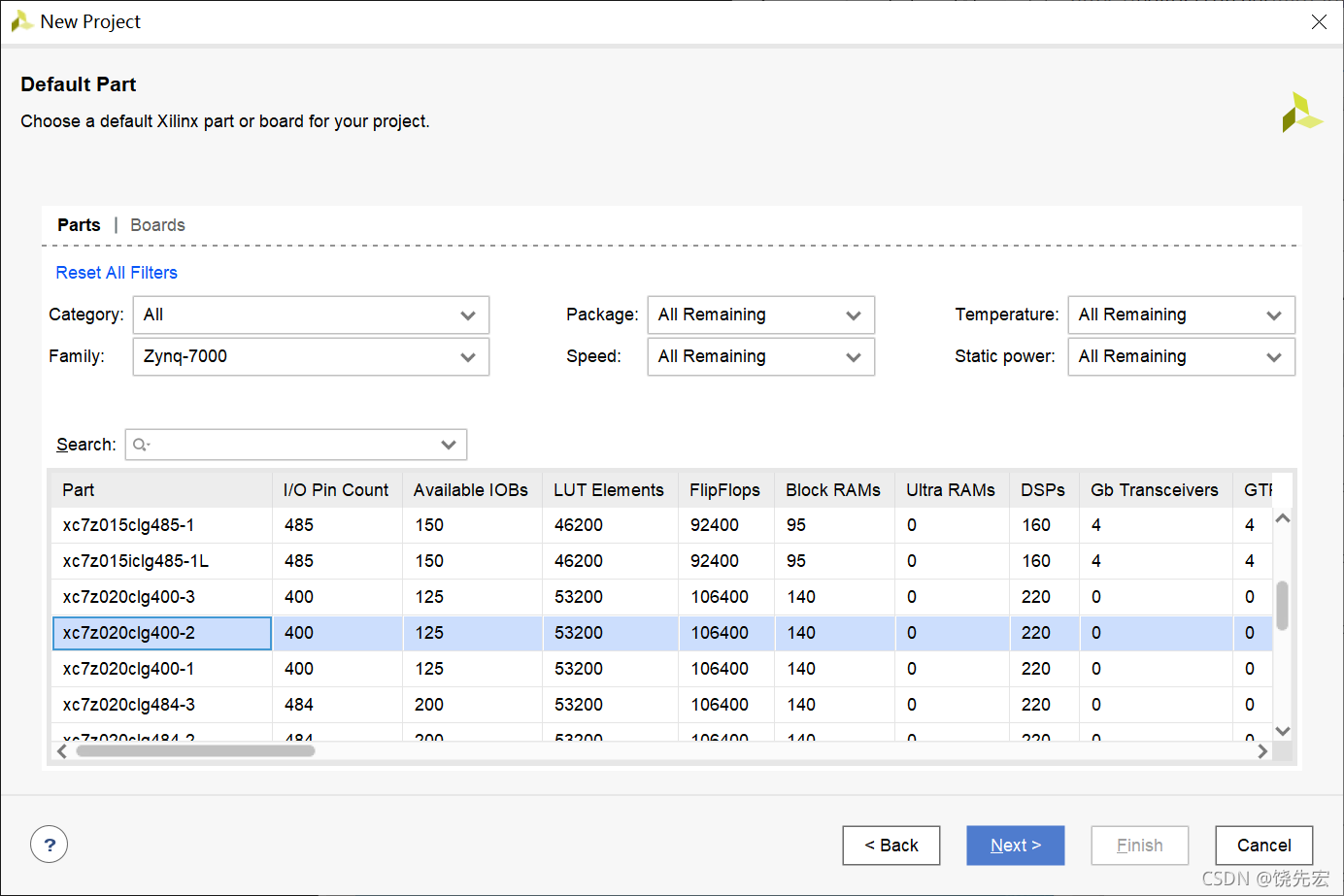Select part xc7z015iclg485-1L
Image resolution: width=1344 pixels, height=896 pixels.
162,561
